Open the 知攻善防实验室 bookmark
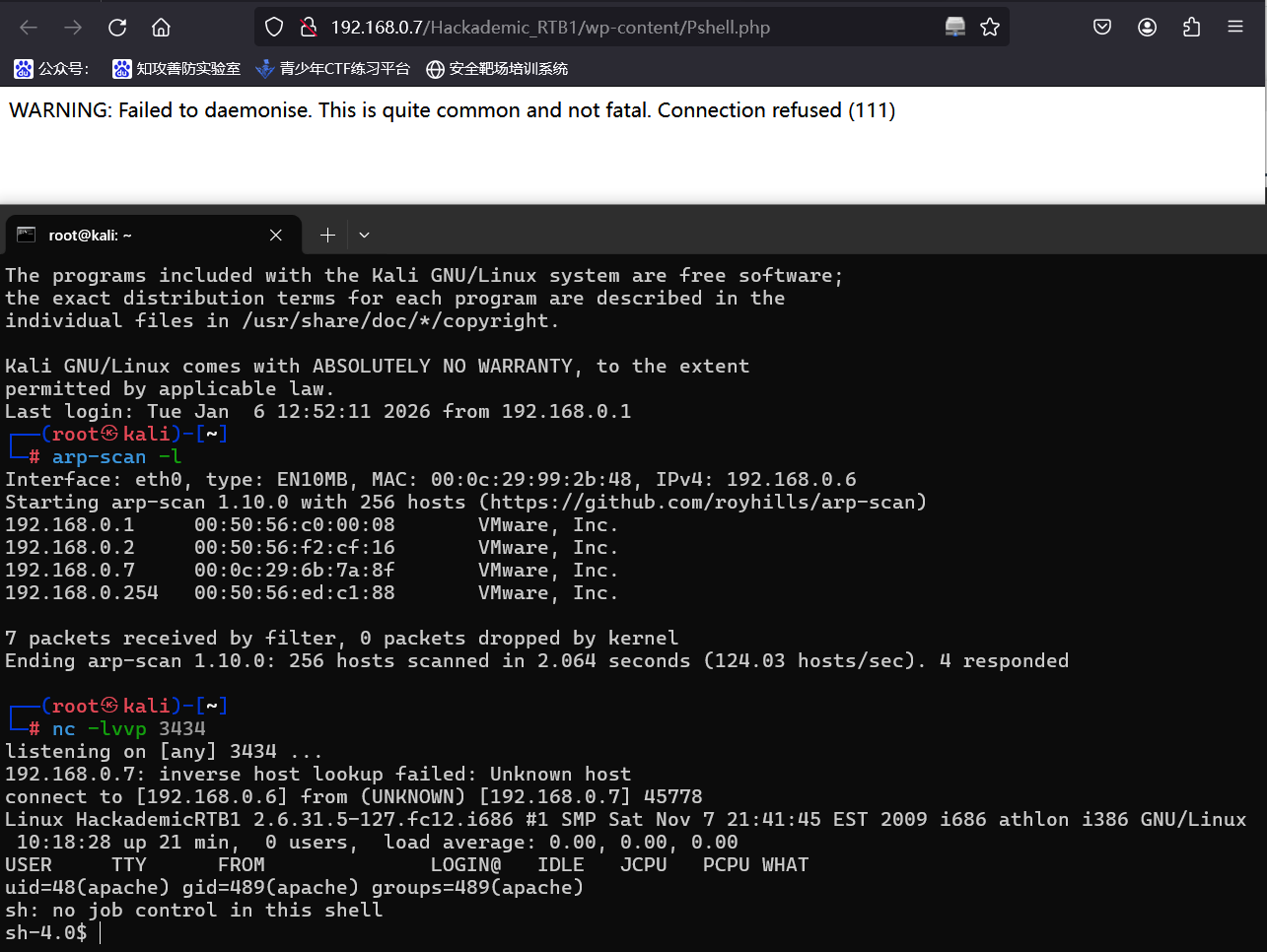 (176, 69)
